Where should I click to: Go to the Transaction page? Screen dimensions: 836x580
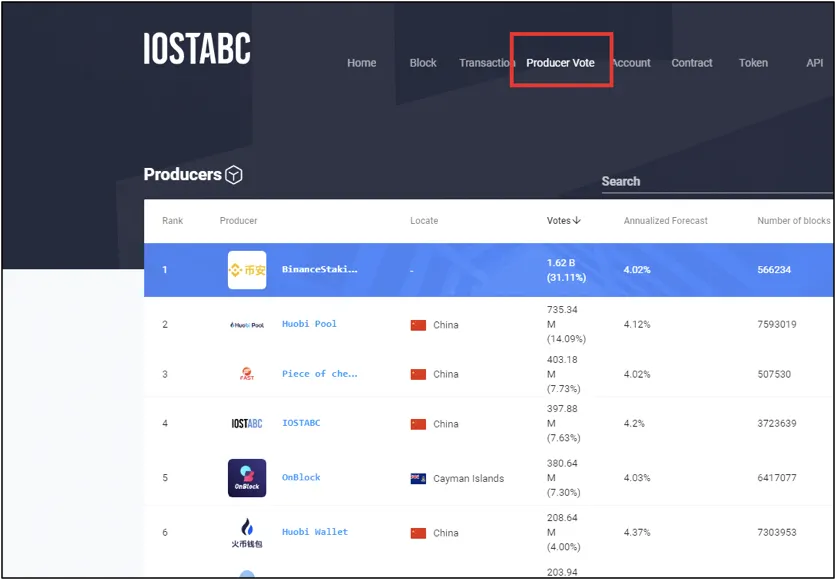coord(487,63)
